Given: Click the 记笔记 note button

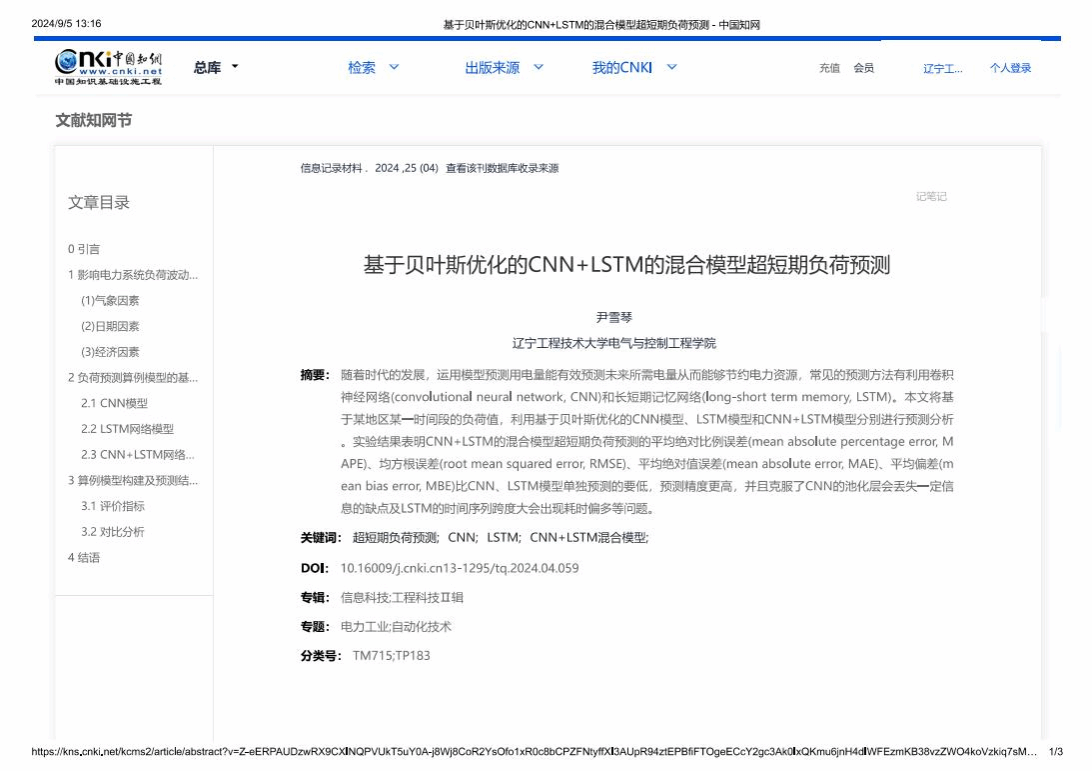Looking at the screenshot, I should [x=930, y=196].
